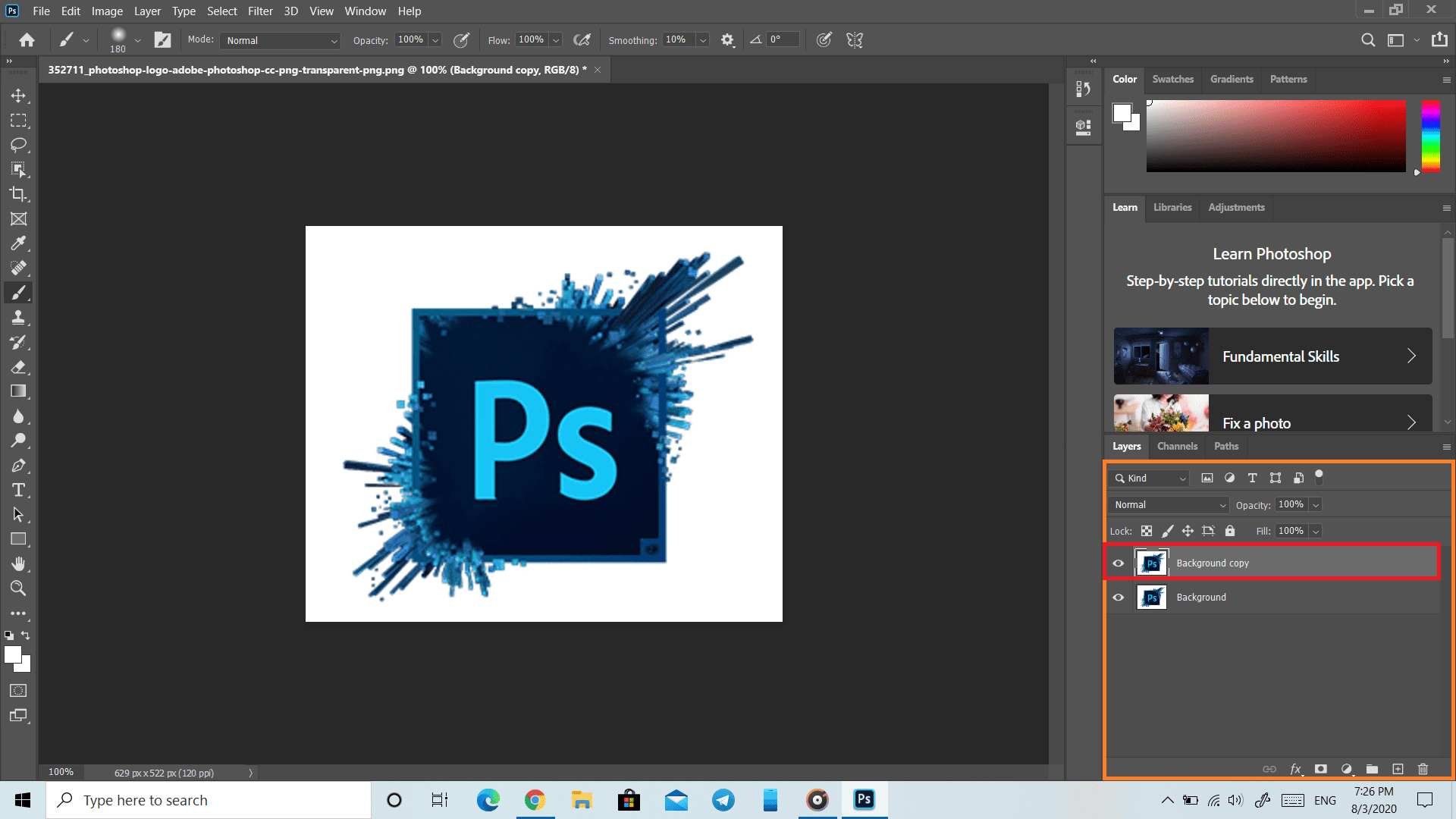Expand the layer Opacity dropdown
The width and height of the screenshot is (1456, 819).
(x=1316, y=505)
